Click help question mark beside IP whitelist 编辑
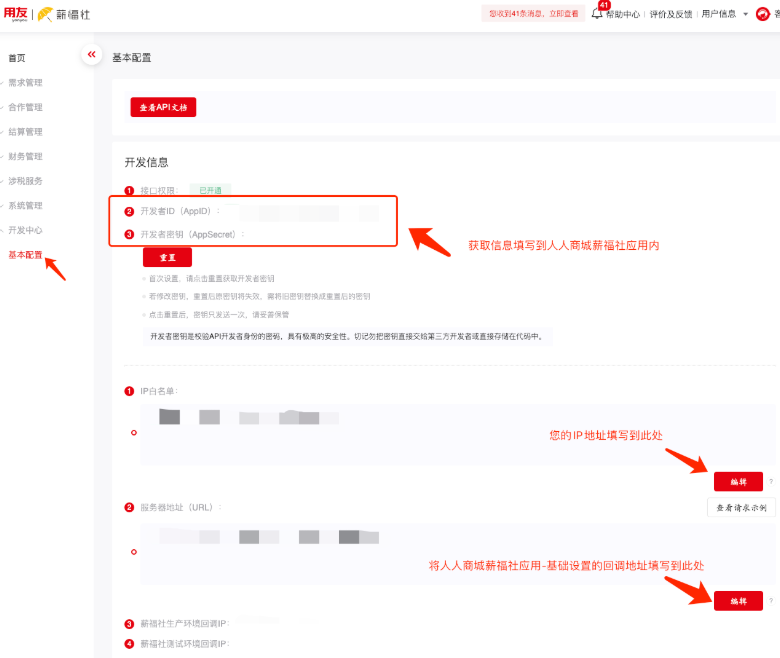Screen dimensions: 780x658 click(771, 482)
